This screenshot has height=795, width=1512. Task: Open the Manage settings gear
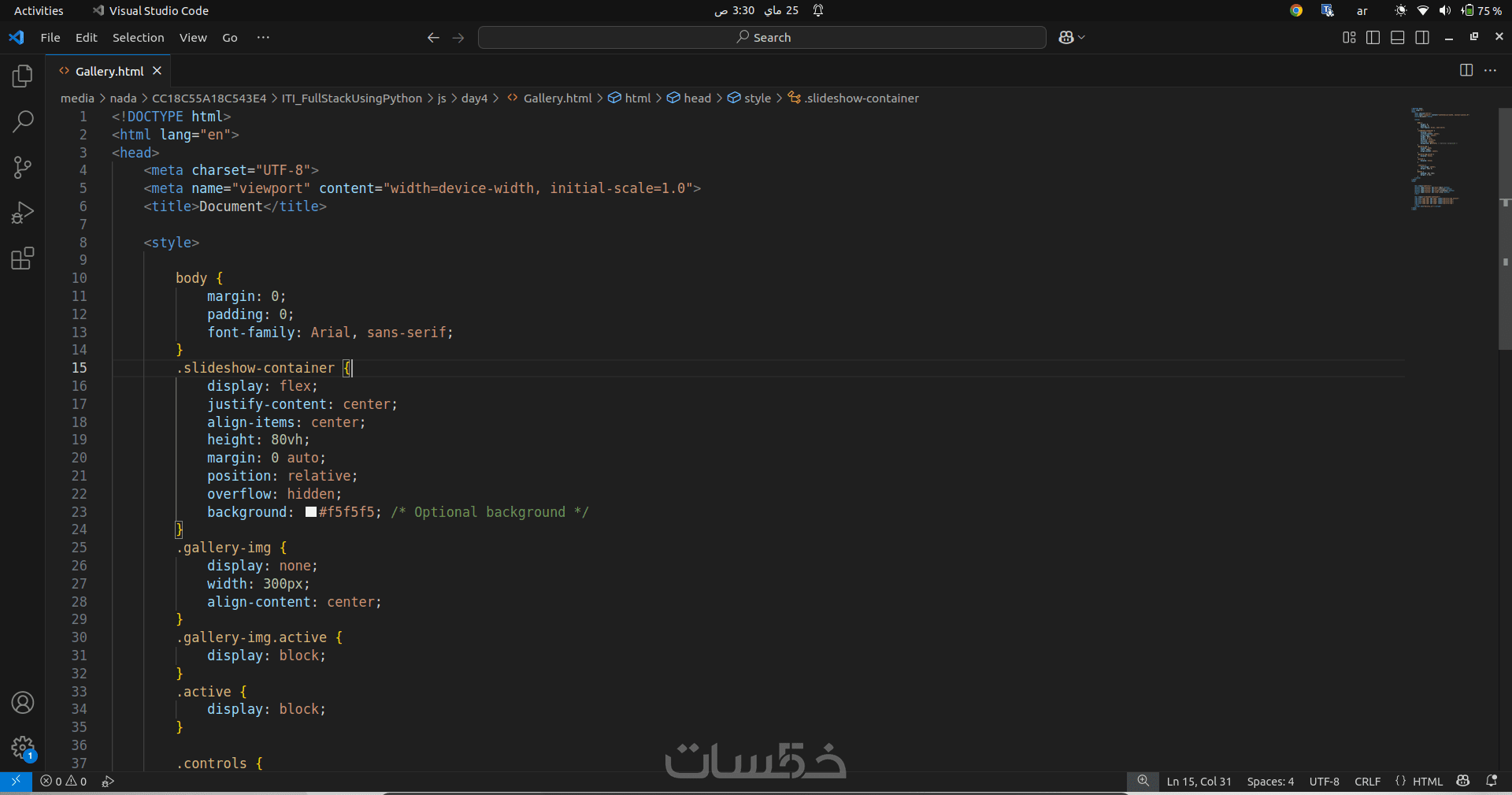(23, 748)
